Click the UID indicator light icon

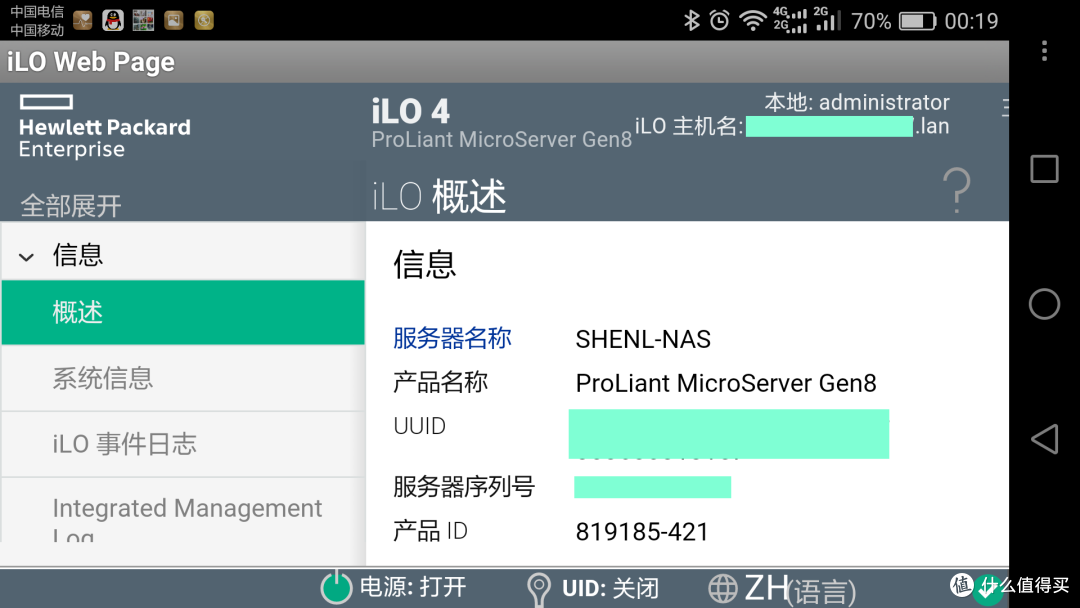(539, 589)
